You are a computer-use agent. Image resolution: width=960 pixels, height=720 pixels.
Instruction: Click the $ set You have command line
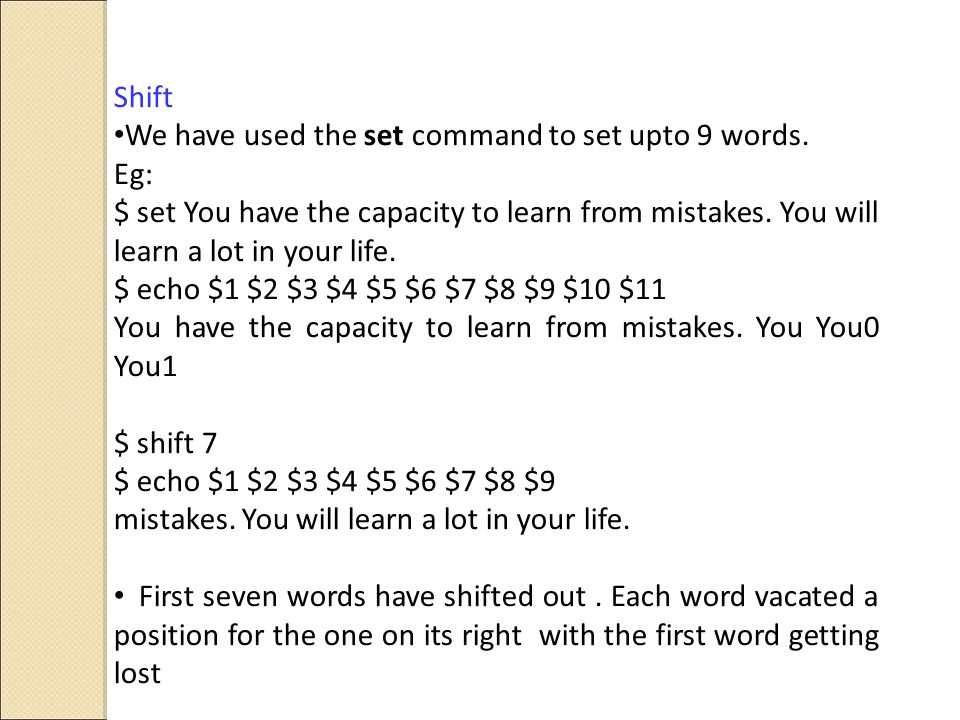coord(496,212)
